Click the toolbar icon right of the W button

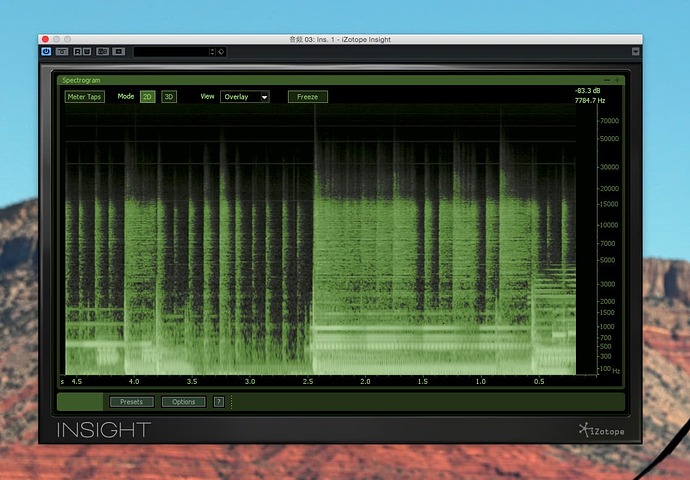tap(103, 51)
